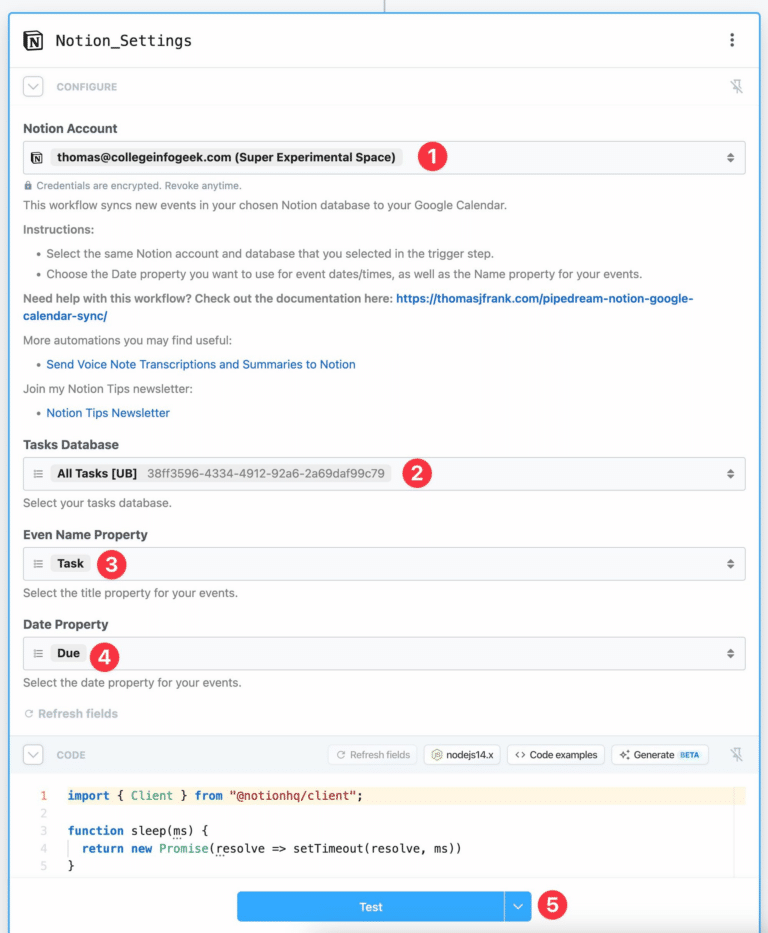Click the Test button
The height and width of the screenshot is (933, 768).
370,906
